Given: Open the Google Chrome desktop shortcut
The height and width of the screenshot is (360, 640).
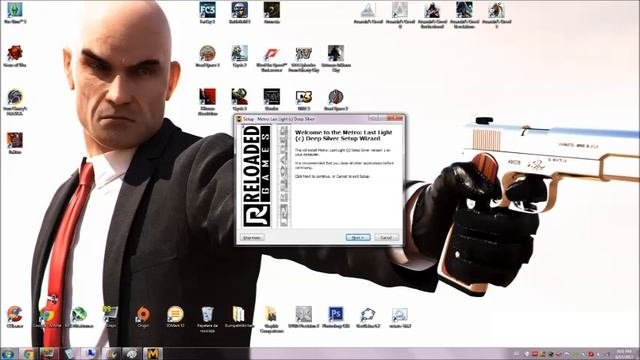Looking at the screenshot, I should coord(47,317).
